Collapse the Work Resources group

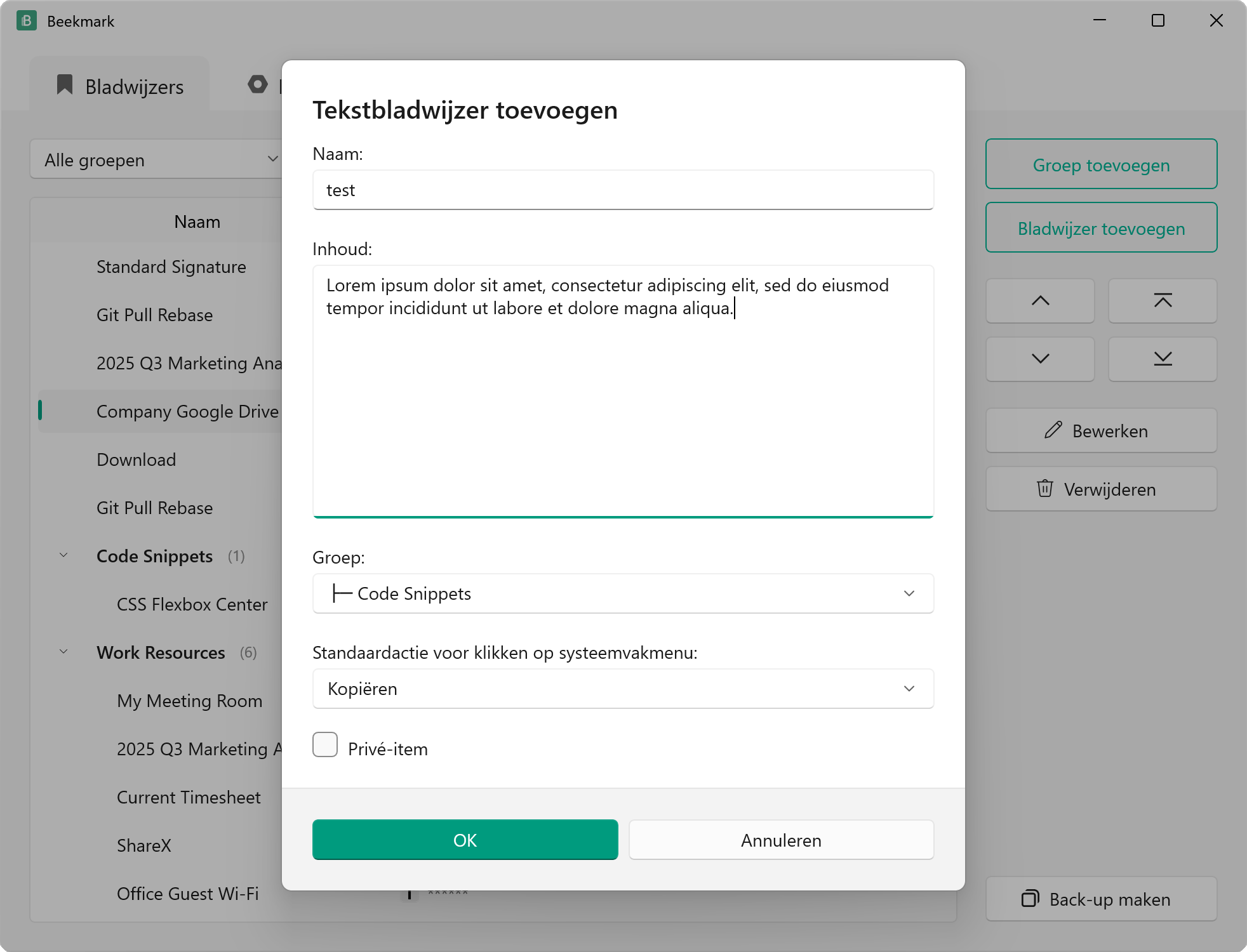[63, 652]
